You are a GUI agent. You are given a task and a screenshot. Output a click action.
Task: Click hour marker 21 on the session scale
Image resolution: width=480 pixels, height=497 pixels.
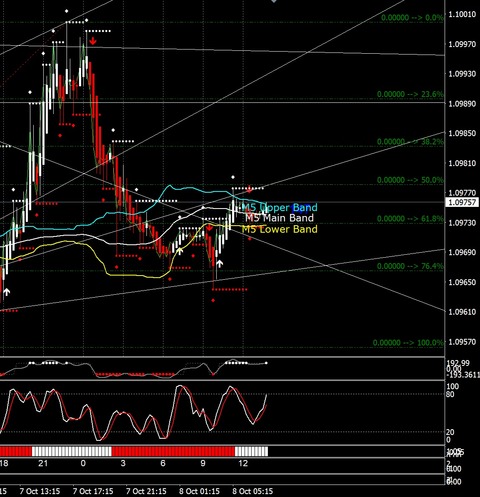click(43, 463)
